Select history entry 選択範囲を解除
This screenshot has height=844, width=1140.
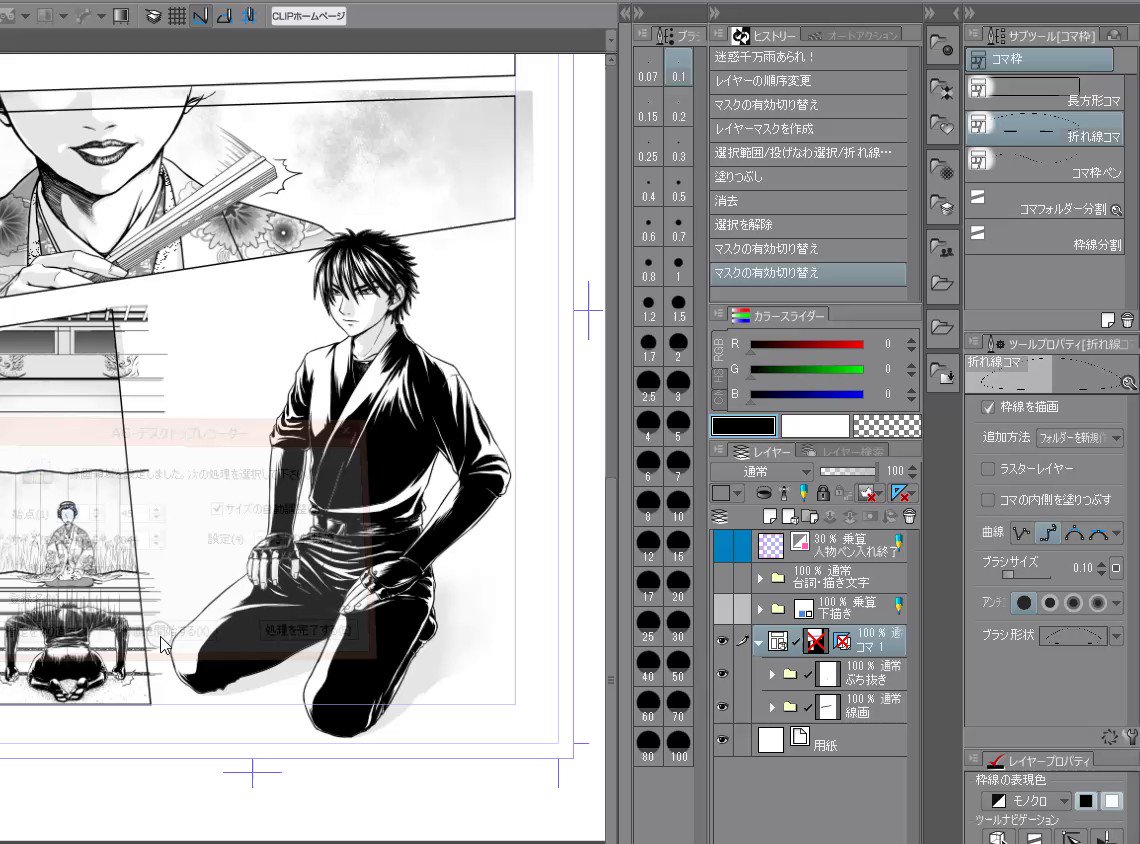[808, 225]
